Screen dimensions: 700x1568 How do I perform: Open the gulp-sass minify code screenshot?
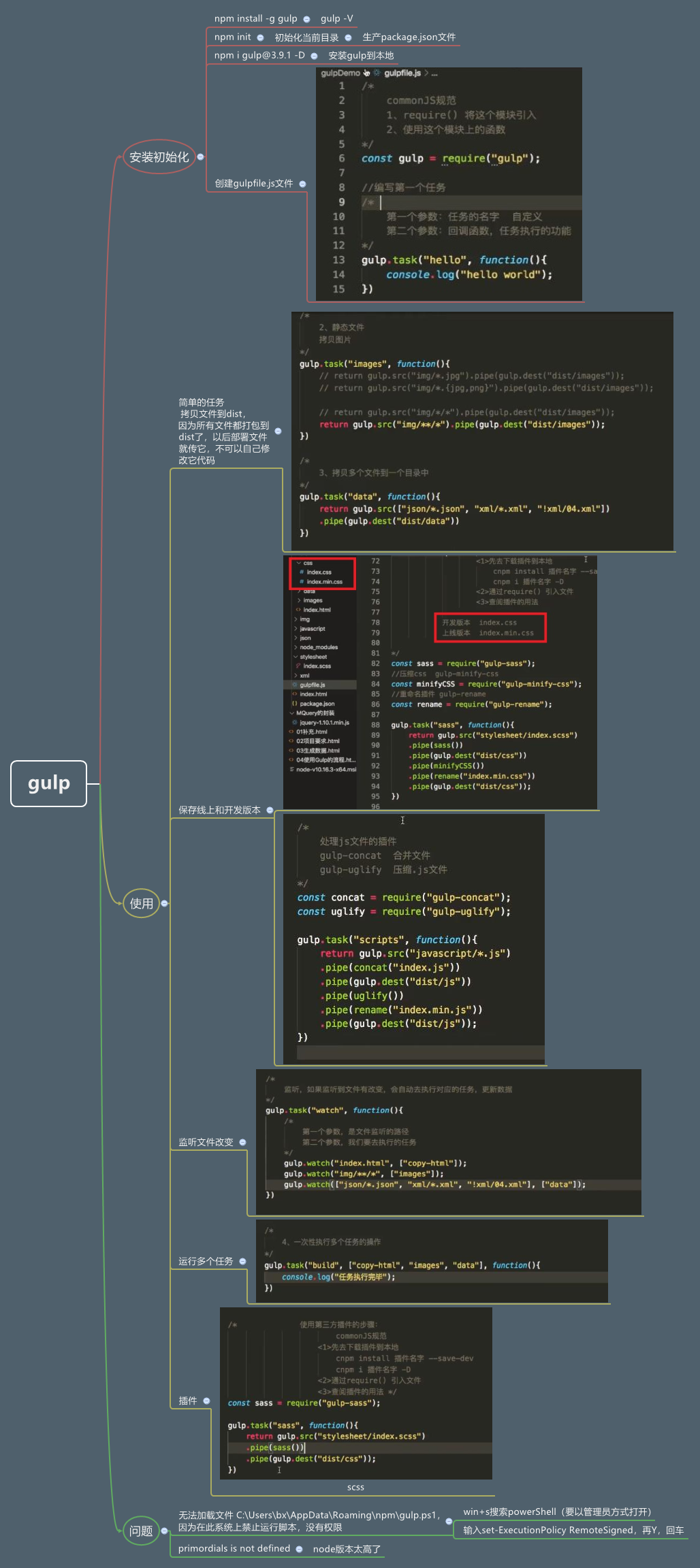(440, 682)
